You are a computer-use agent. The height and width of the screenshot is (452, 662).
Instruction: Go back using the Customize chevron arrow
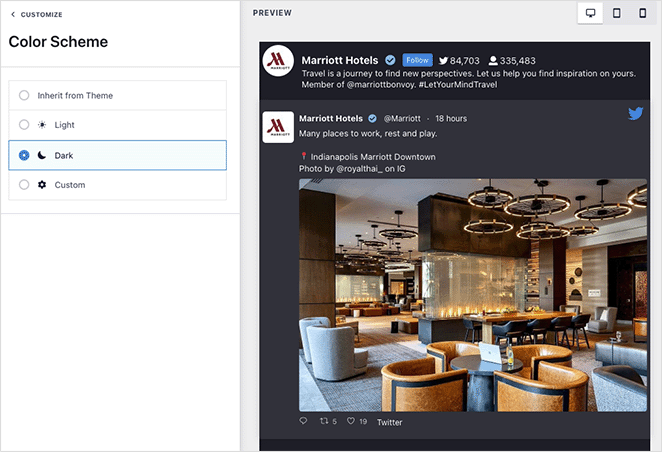click(13, 14)
